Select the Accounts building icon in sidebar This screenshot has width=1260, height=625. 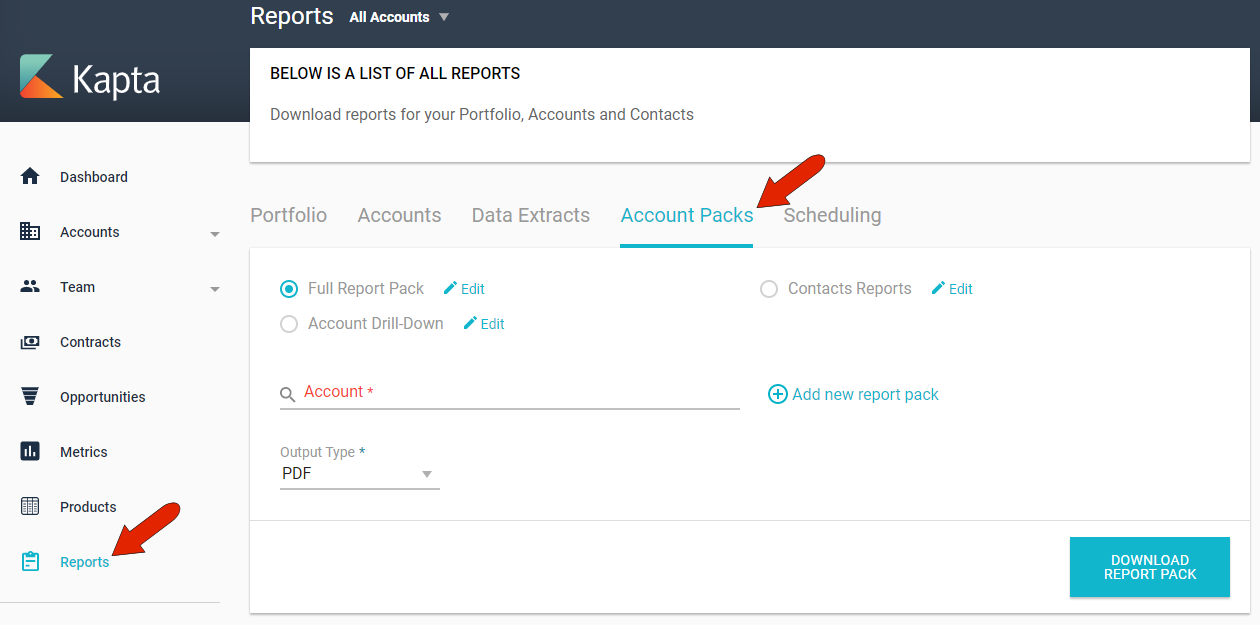click(30, 231)
